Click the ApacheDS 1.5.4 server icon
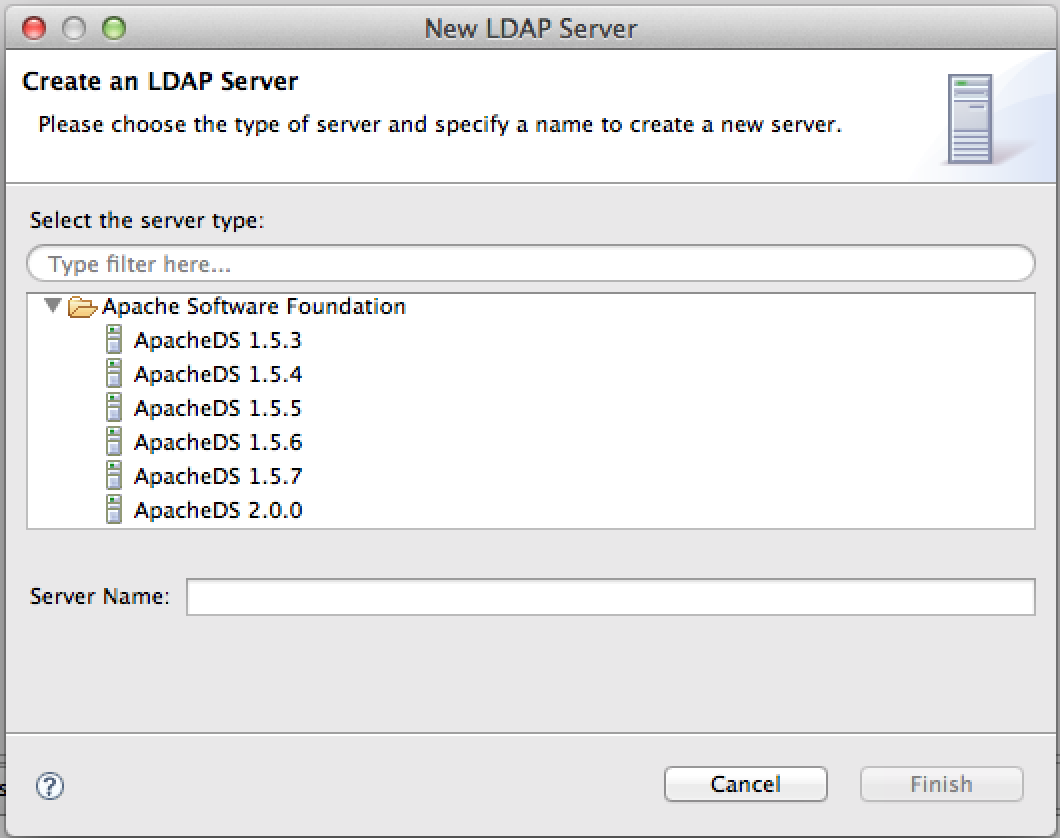 (113, 374)
